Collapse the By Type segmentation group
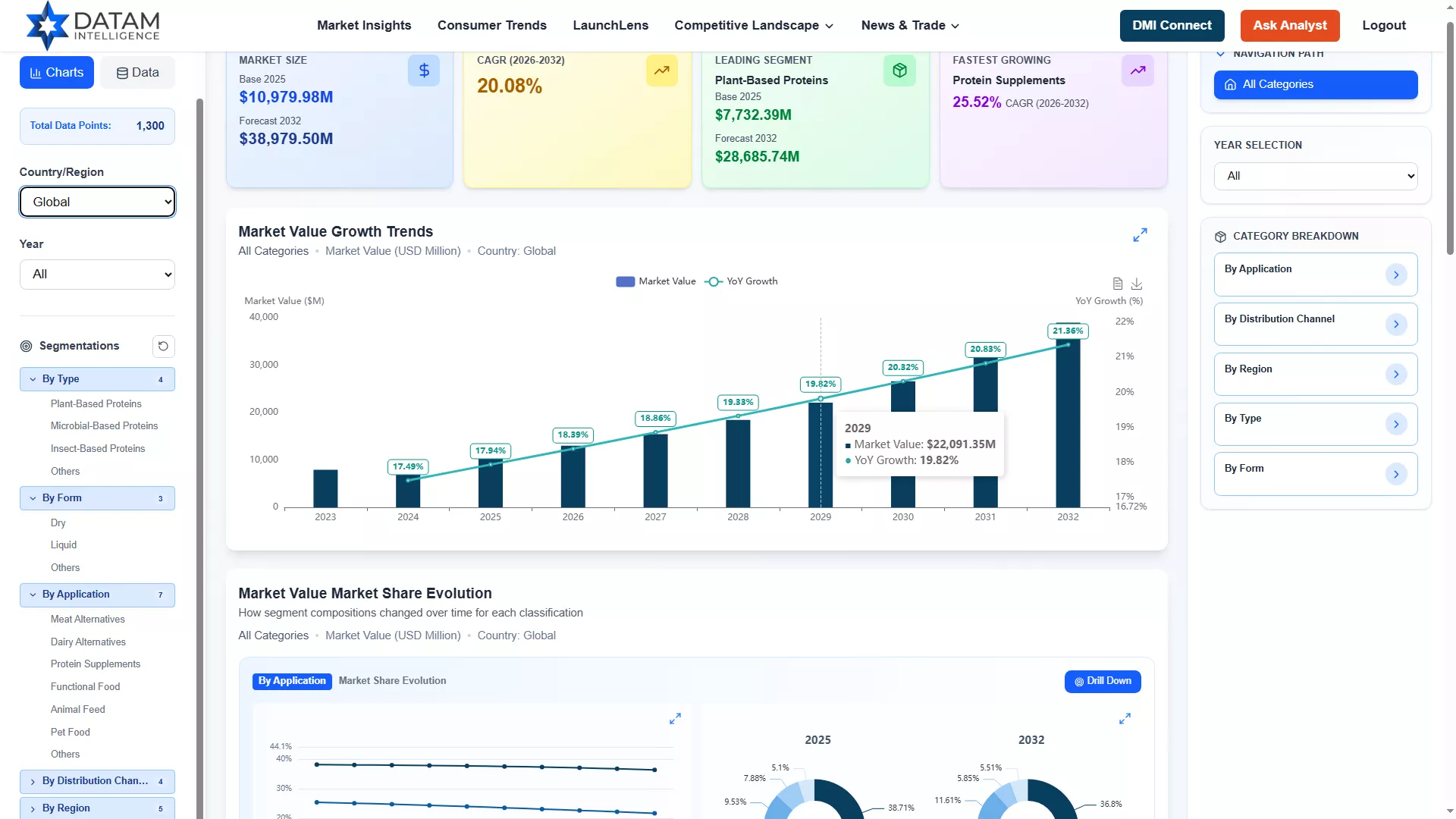This screenshot has width=1456, height=819. click(97, 379)
